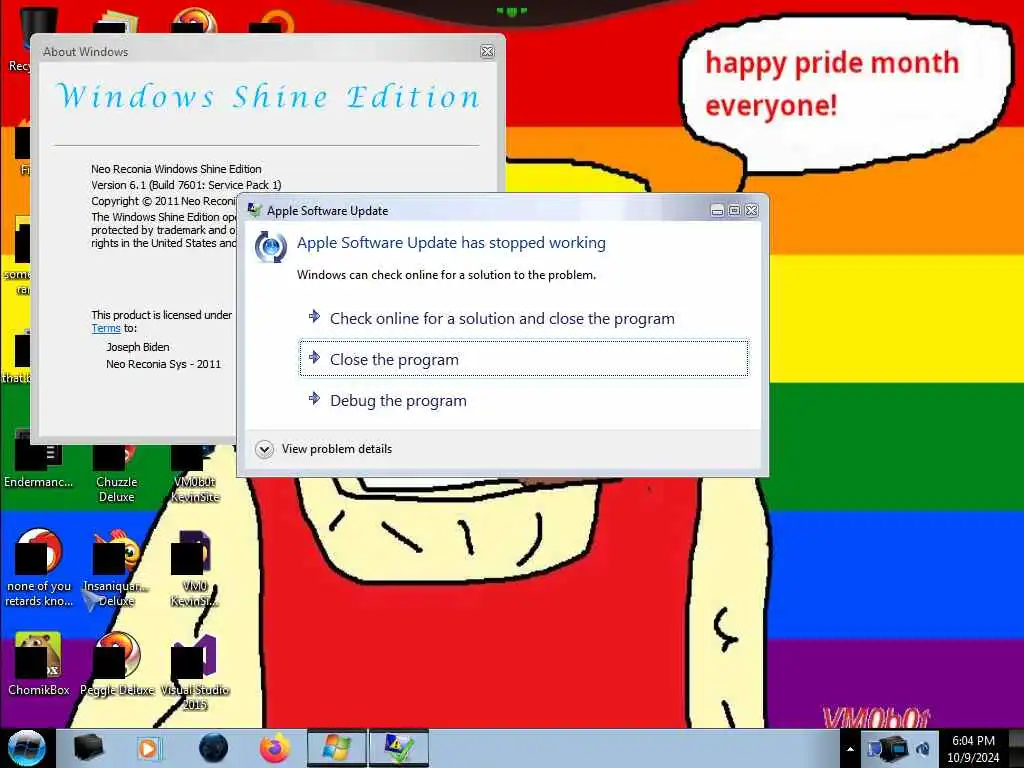Click the Windows can check online for a solution text
The image size is (1024, 768).
click(447, 275)
